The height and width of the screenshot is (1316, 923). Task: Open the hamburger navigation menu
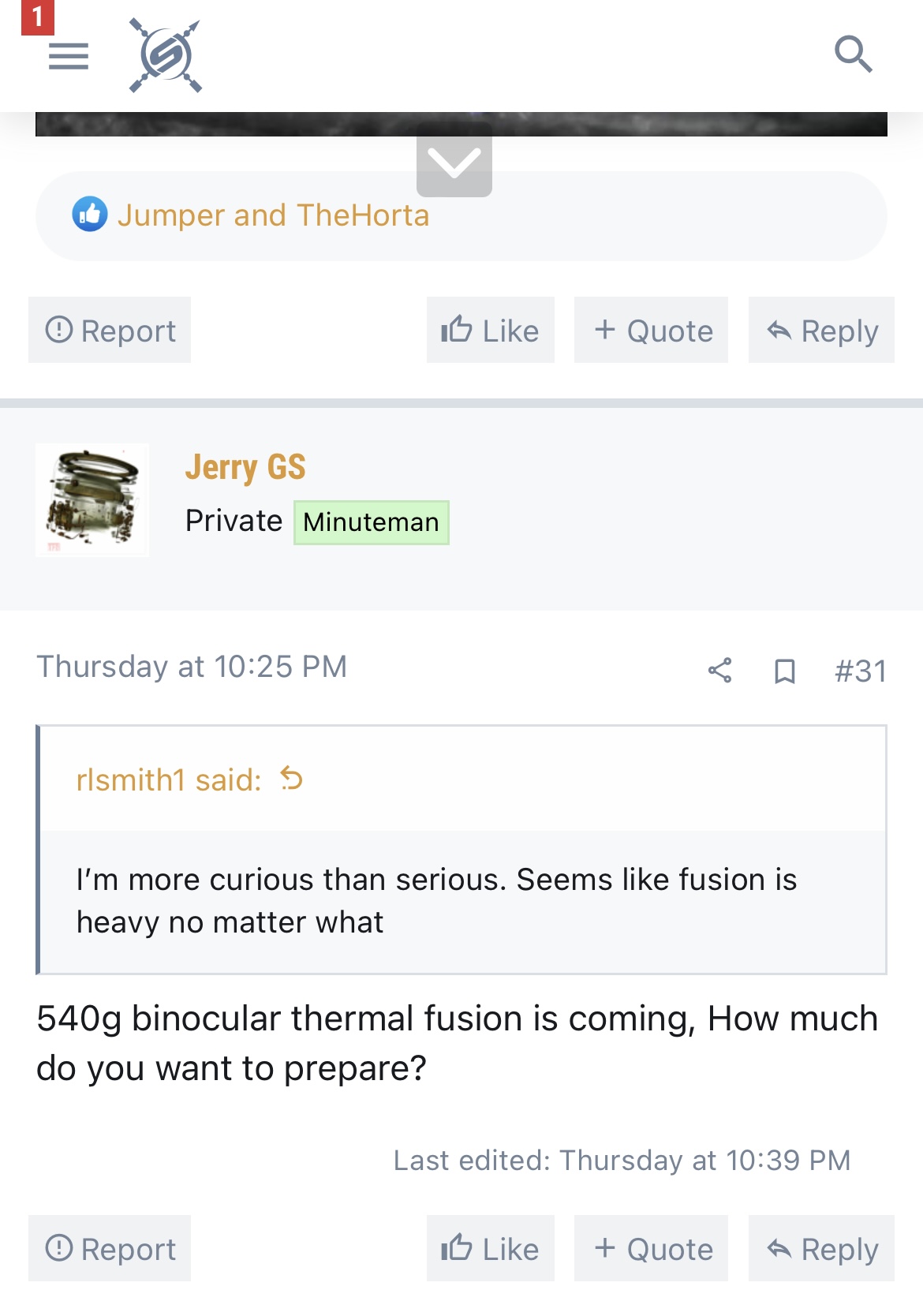click(x=69, y=56)
